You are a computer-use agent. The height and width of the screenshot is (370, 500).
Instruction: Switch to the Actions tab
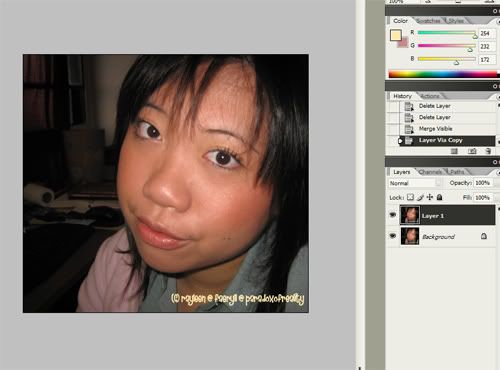click(430, 96)
